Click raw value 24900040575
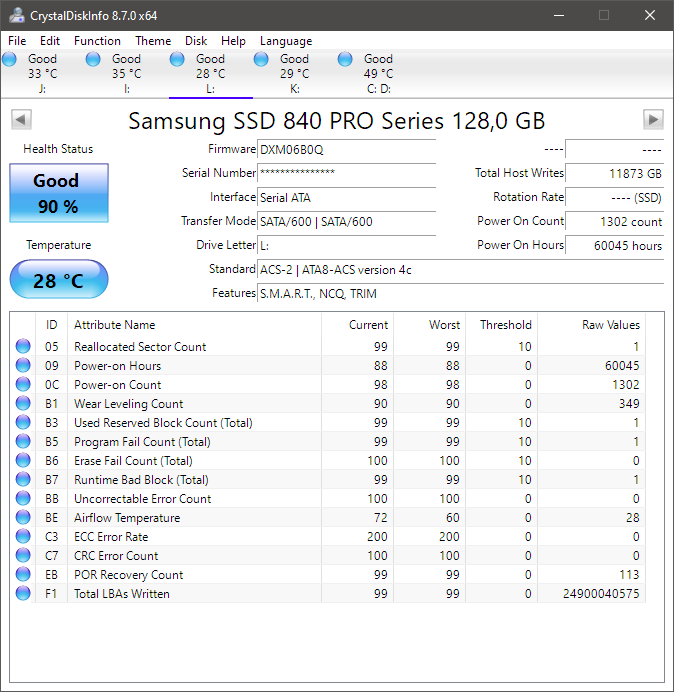674x692 pixels. tap(601, 594)
